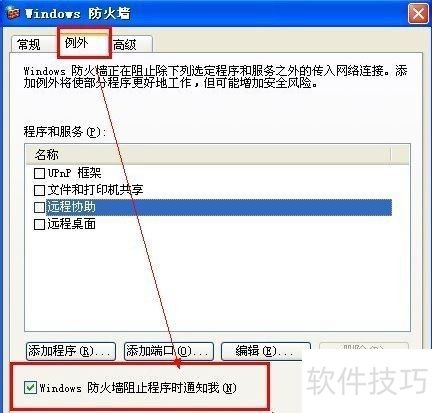Toggle Windows 防火墙阻止程序时通知我 checkbox
432x413 pixels.
point(31,387)
